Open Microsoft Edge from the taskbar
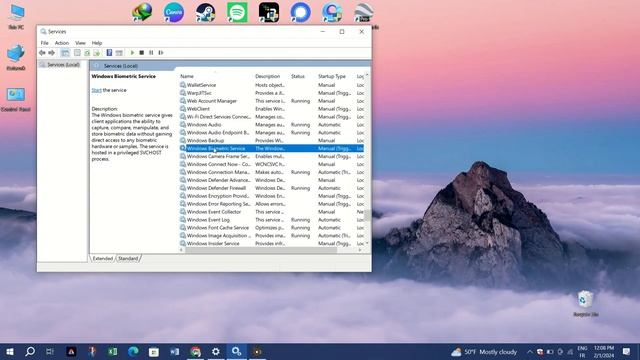Viewport: 640px width, 360px height. (133, 351)
